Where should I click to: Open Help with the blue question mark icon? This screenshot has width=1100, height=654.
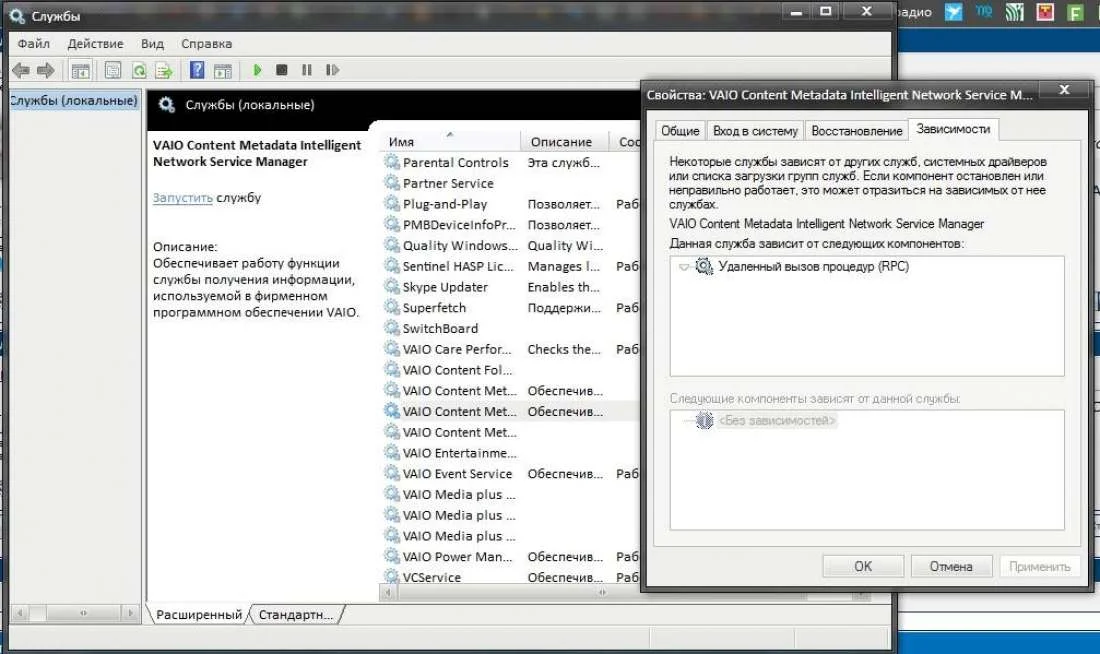point(197,69)
